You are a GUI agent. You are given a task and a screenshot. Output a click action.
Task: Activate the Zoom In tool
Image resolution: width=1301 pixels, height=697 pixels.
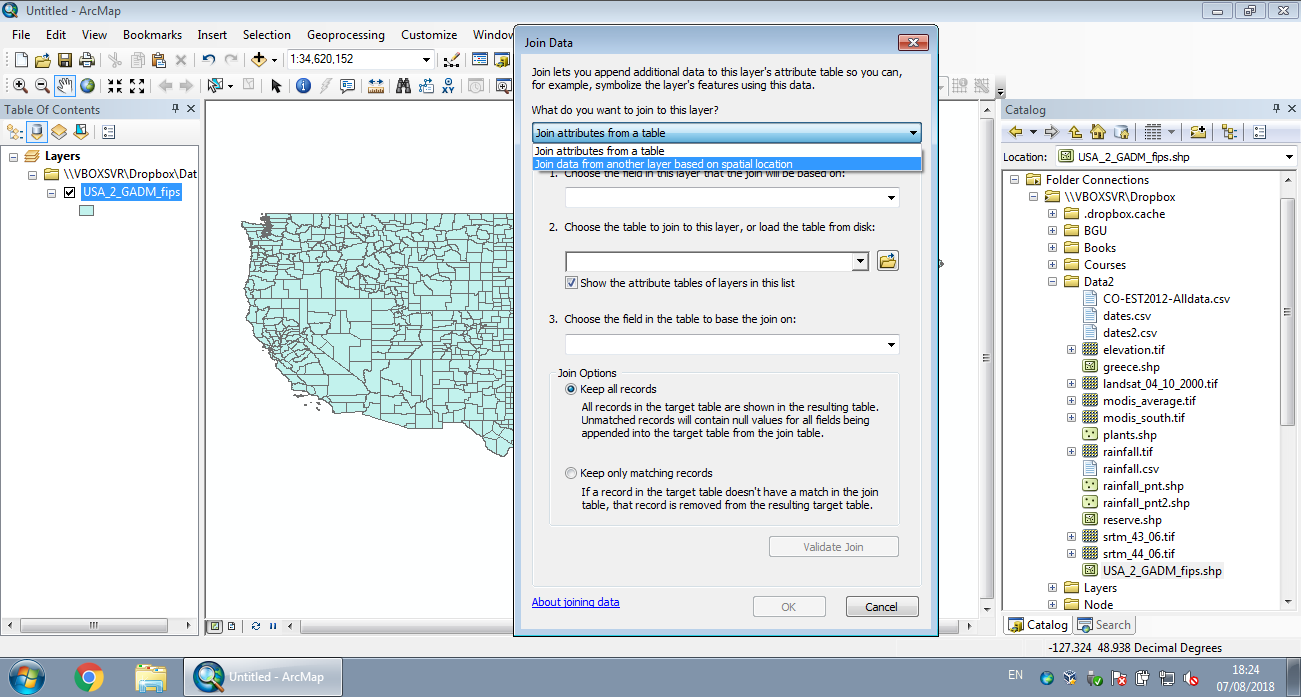(19, 85)
